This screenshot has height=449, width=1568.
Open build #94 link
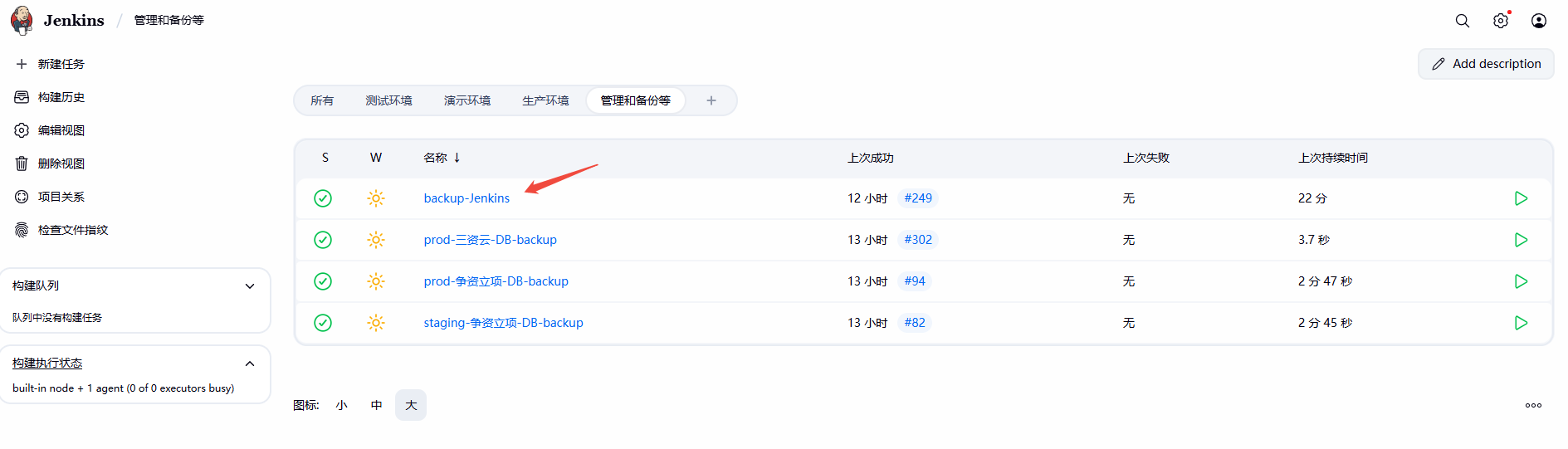tap(915, 281)
